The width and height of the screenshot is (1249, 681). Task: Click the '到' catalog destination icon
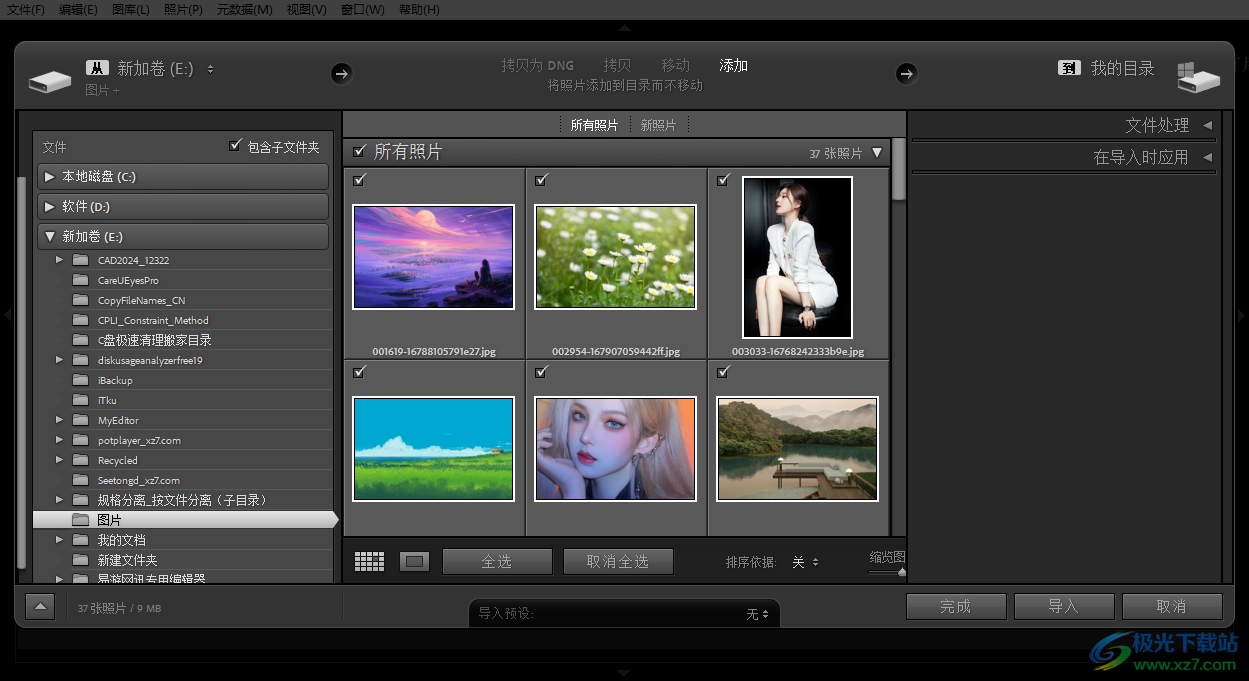point(1068,68)
